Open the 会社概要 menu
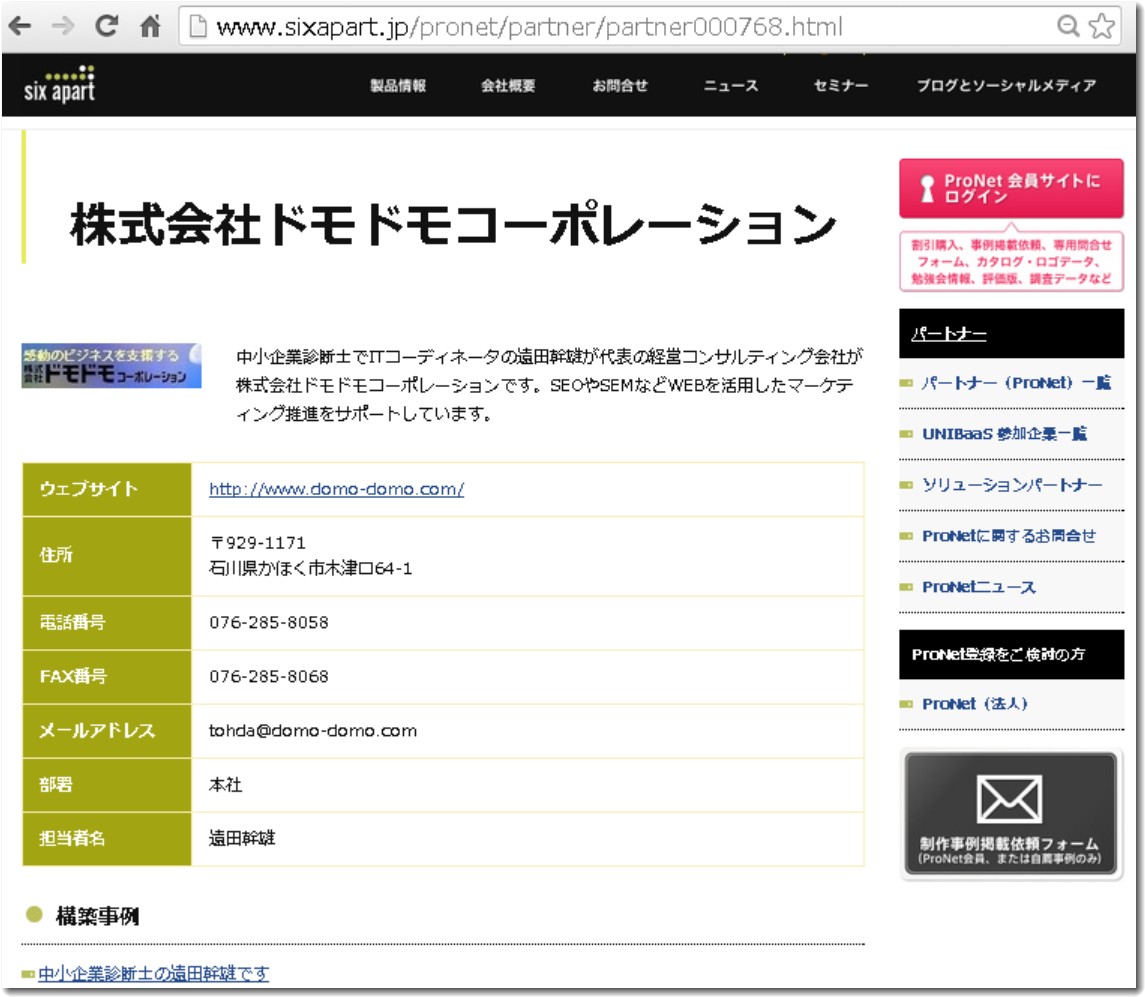 pyautogui.click(x=508, y=85)
